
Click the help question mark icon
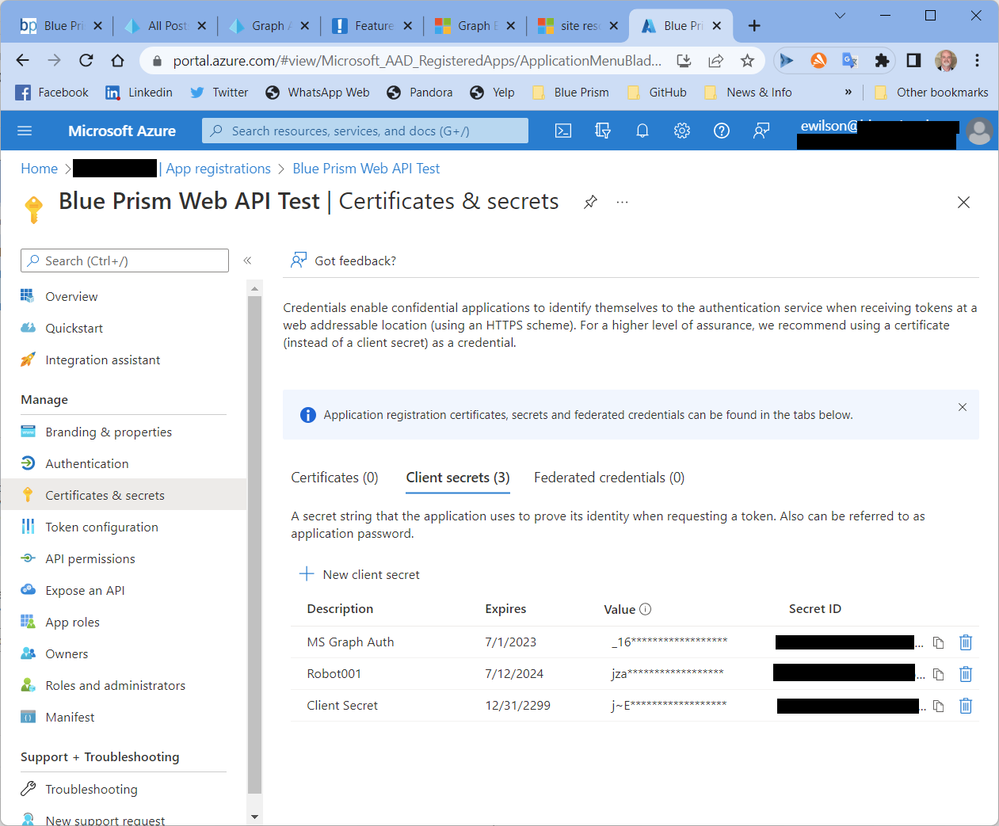point(721,131)
